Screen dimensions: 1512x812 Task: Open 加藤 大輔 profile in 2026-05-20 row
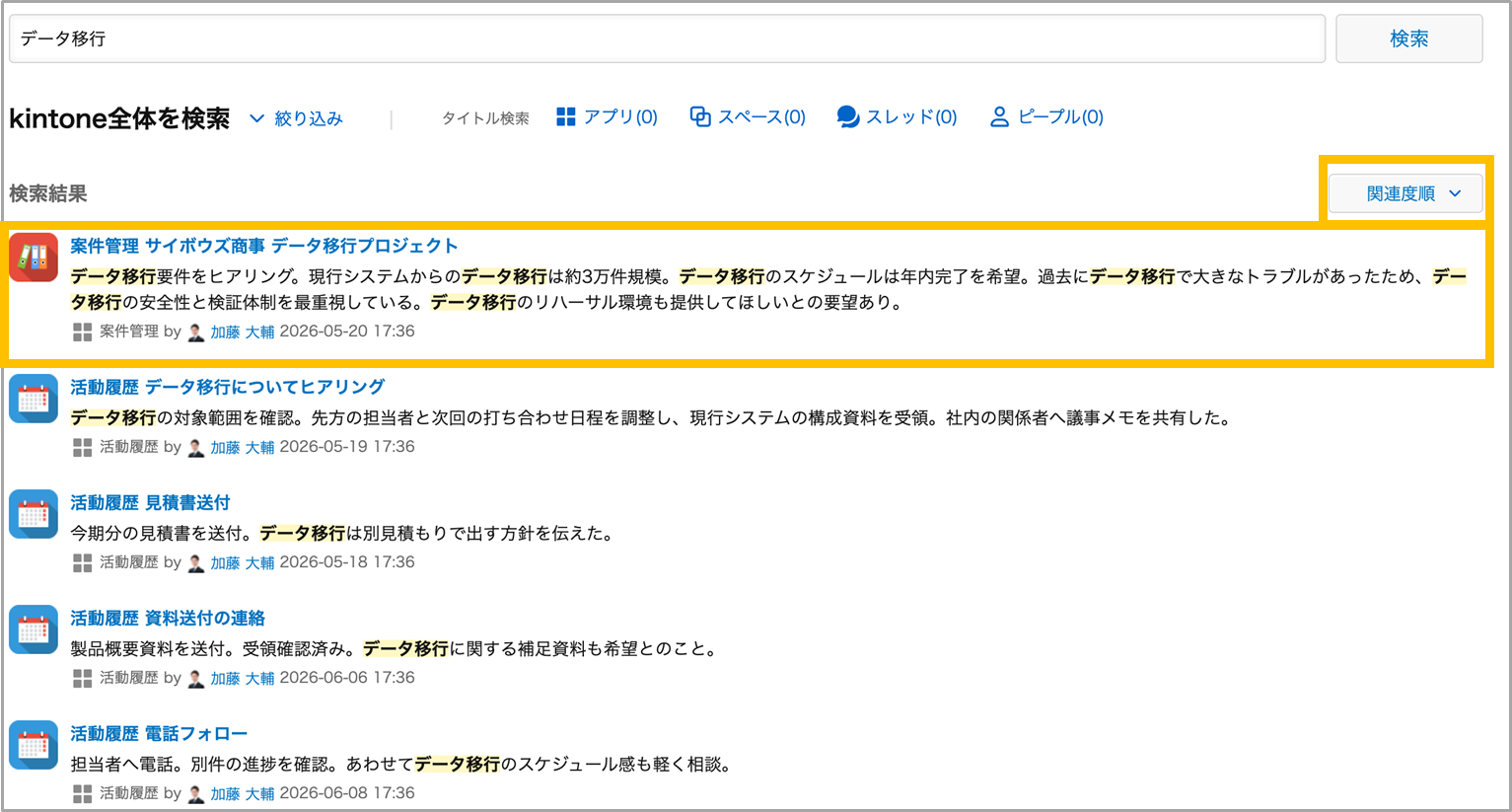tap(243, 332)
